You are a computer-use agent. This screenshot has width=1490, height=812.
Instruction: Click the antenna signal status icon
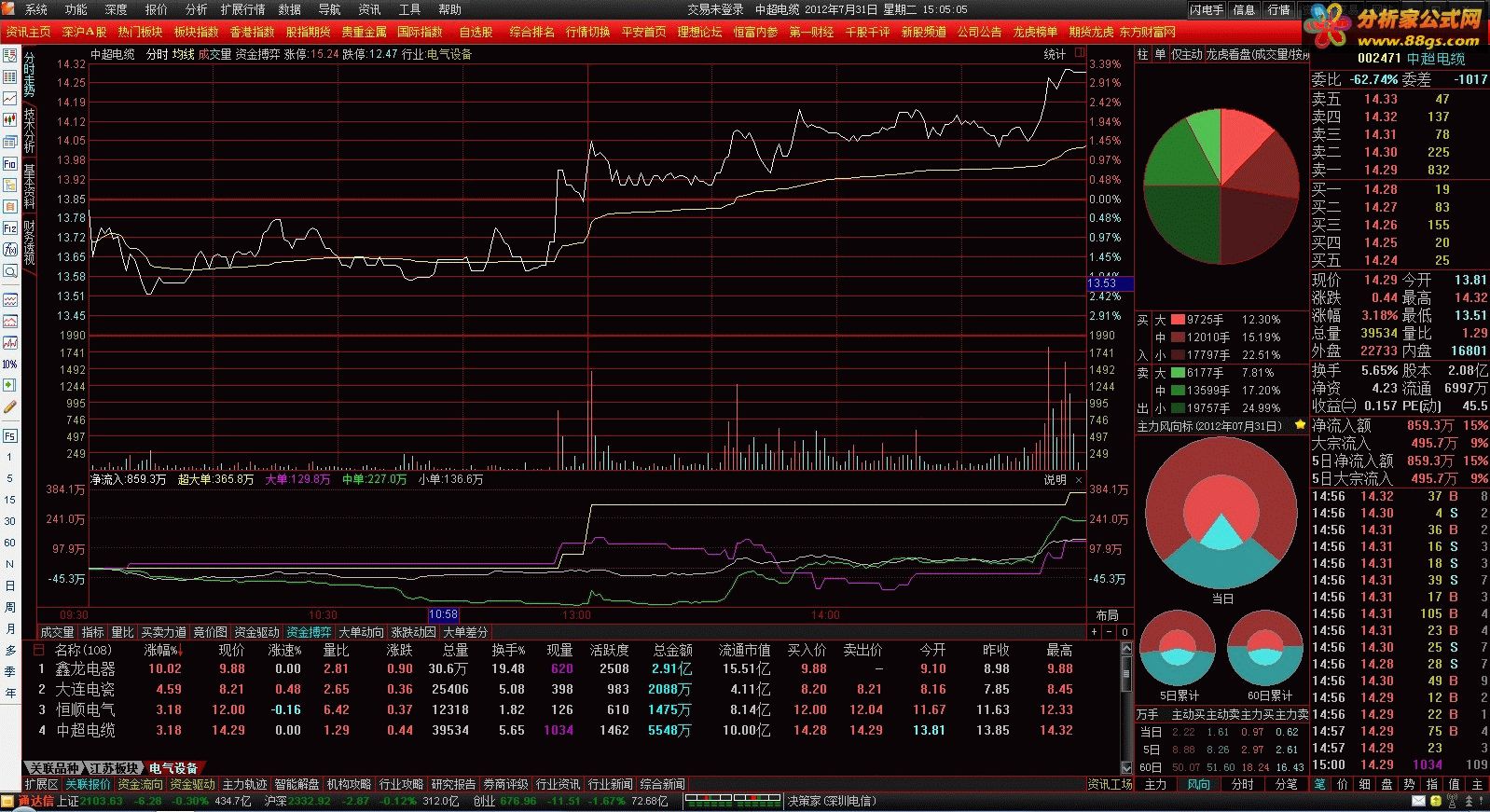(x=1453, y=801)
